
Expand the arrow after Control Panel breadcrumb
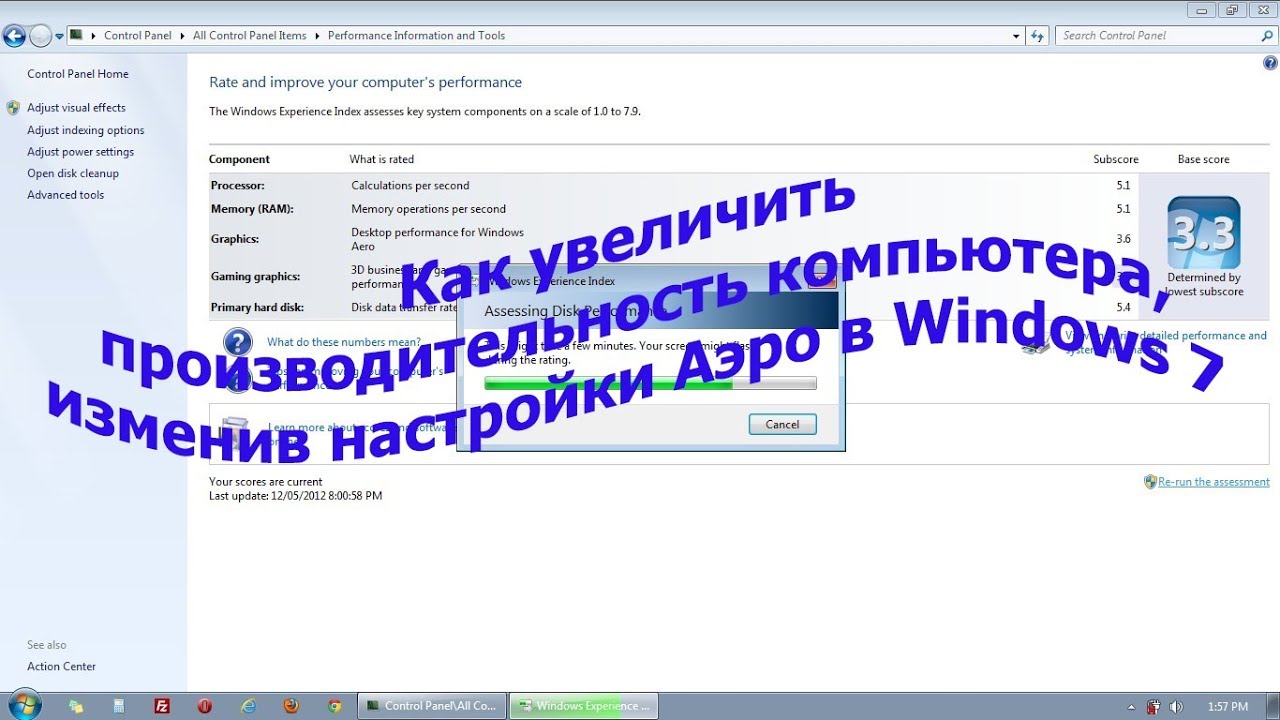182,35
